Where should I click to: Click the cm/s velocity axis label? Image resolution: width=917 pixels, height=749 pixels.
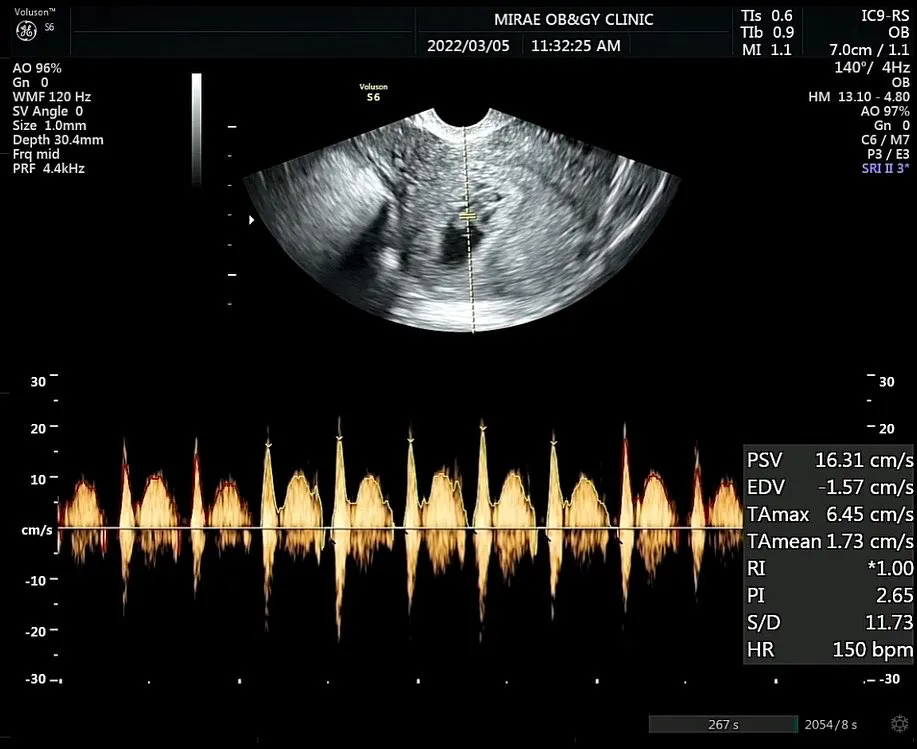pos(37,530)
